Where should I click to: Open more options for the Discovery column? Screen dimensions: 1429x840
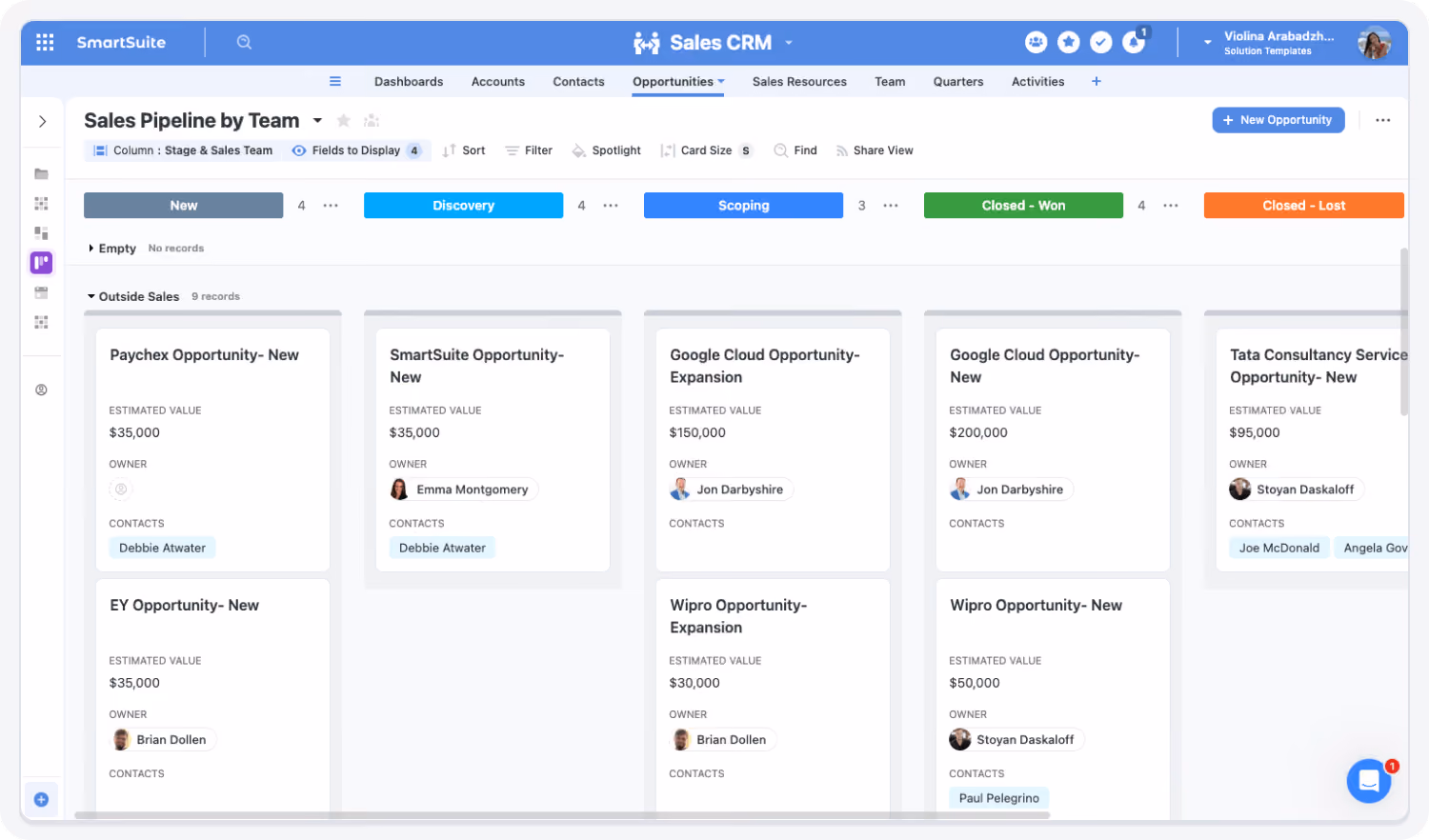[x=611, y=206]
